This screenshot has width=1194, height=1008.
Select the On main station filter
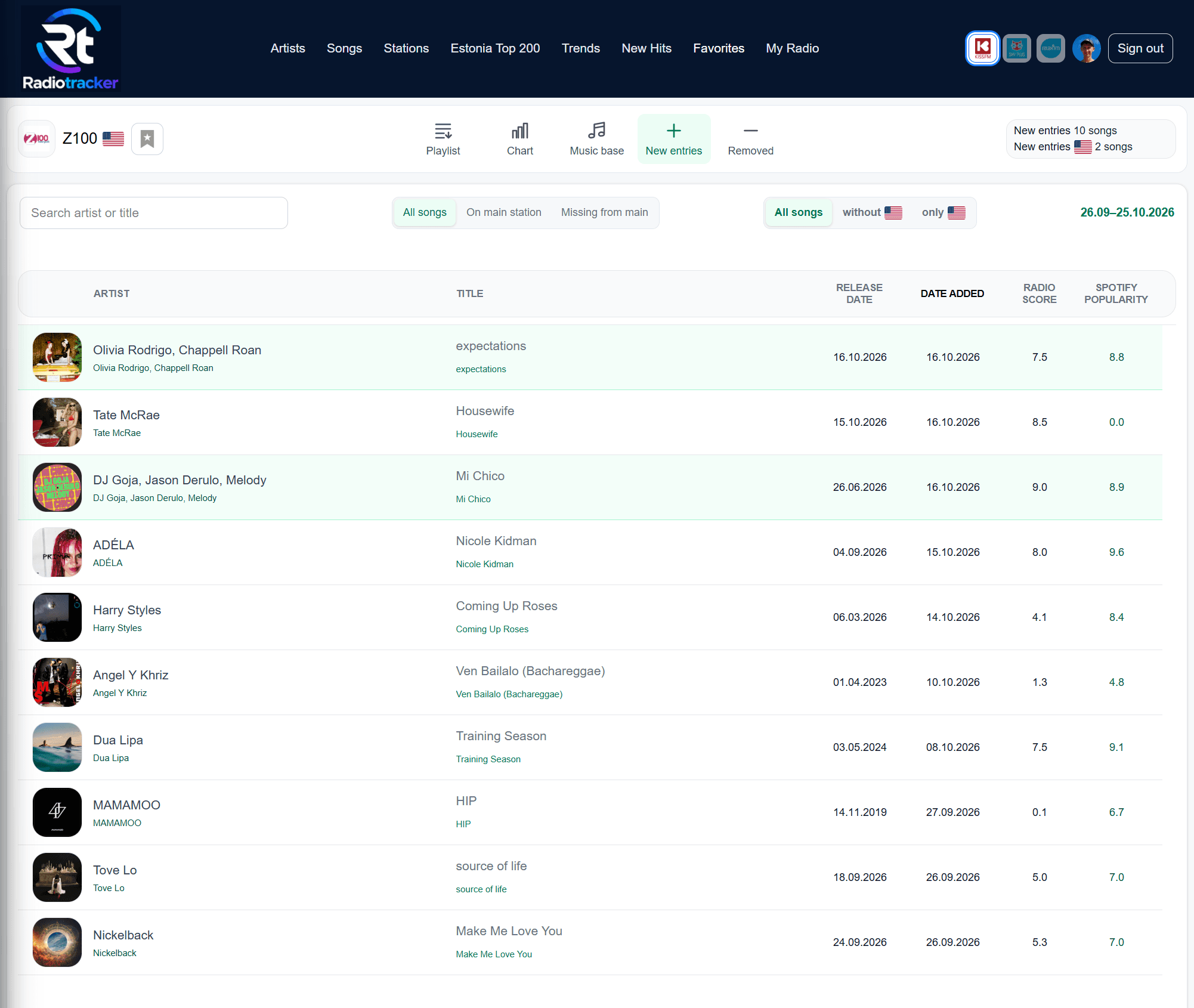[503, 212]
